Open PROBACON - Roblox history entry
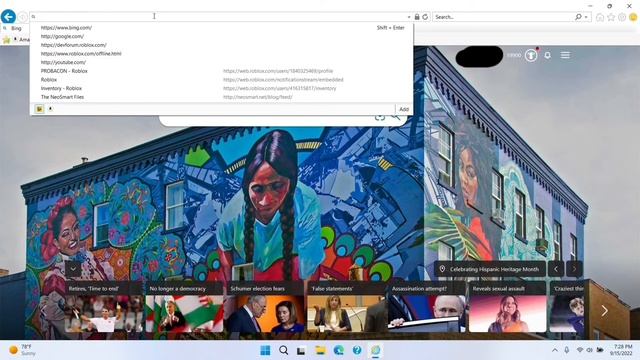 (222, 71)
